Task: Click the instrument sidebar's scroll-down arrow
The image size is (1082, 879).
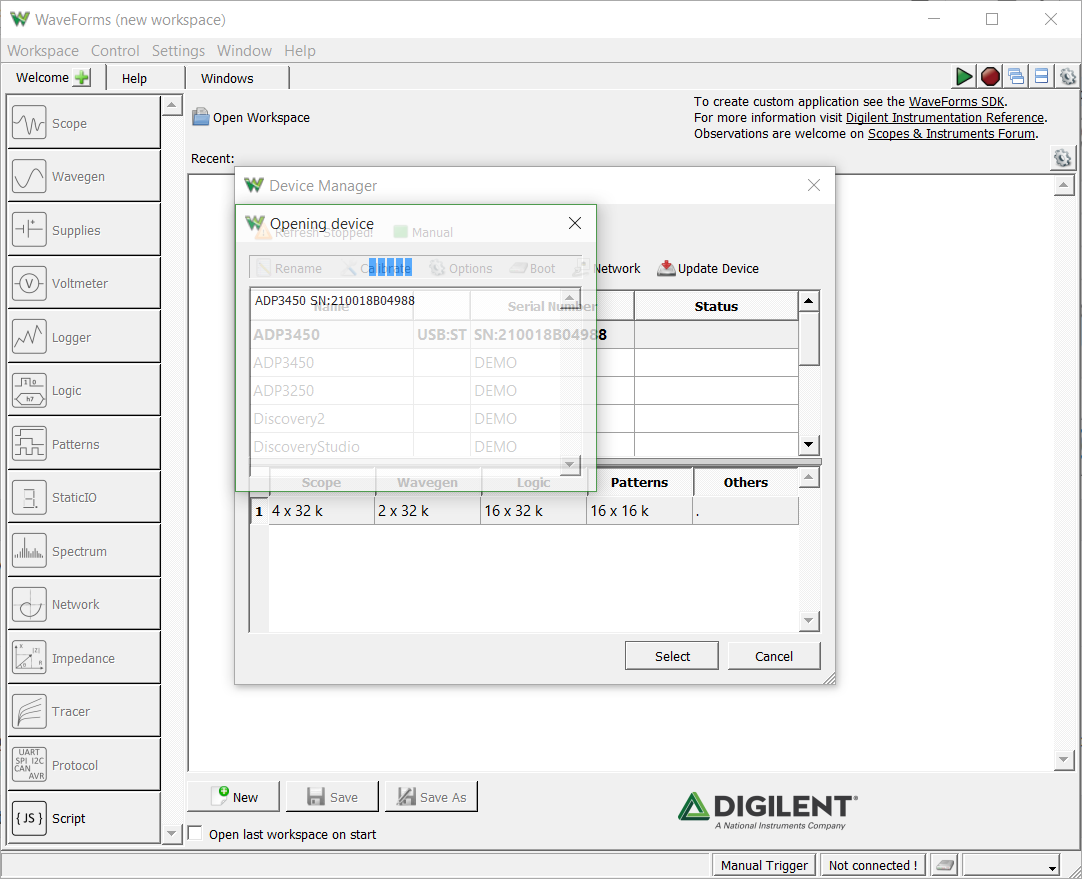Action: coord(171,833)
